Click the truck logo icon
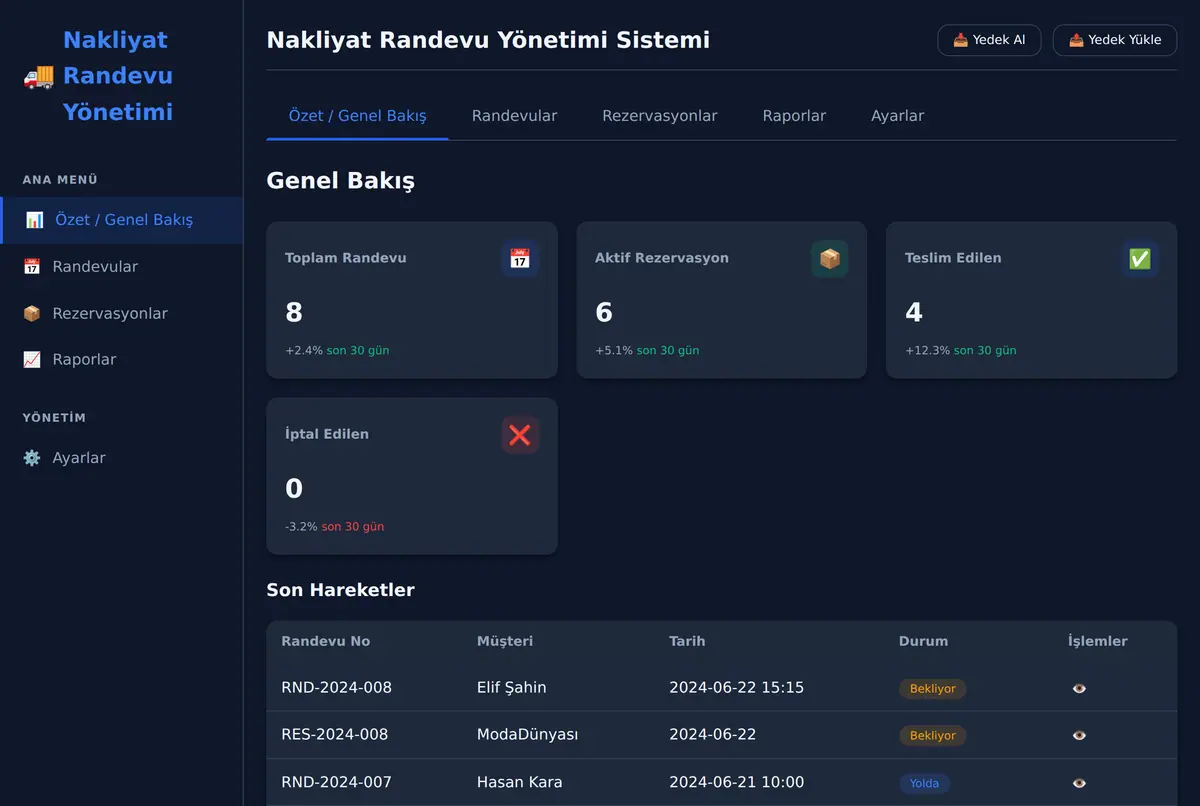The width and height of the screenshot is (1200, 806). (x=38, y=76)
